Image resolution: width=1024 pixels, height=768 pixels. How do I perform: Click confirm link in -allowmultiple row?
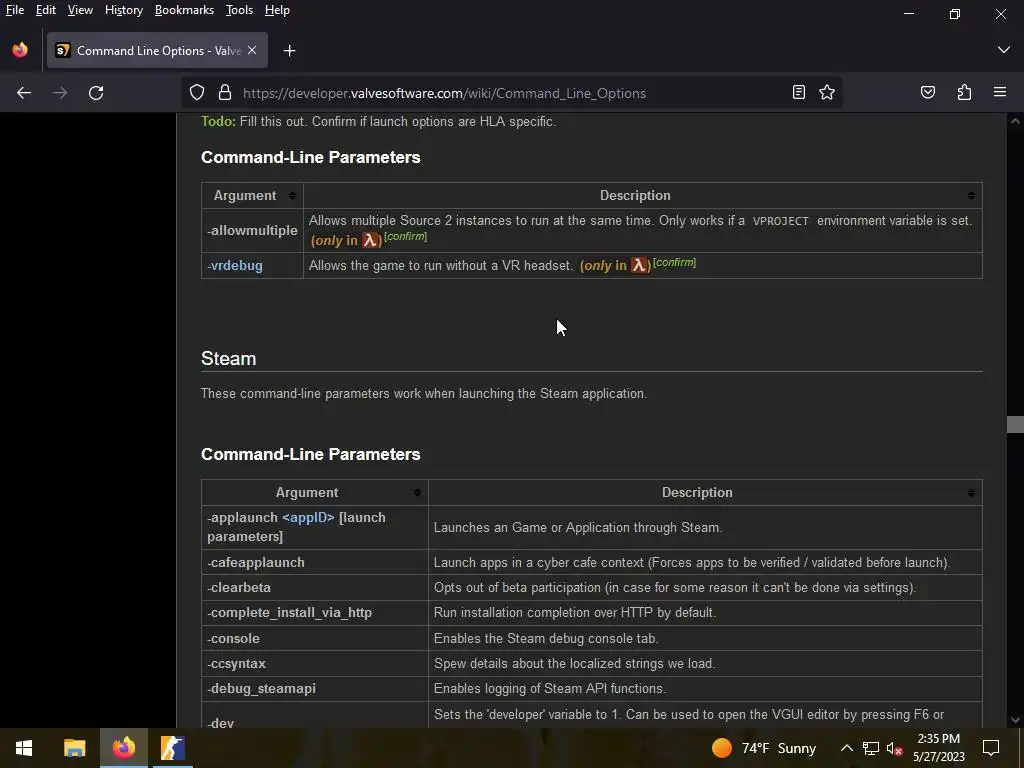(x=406, y=236)
